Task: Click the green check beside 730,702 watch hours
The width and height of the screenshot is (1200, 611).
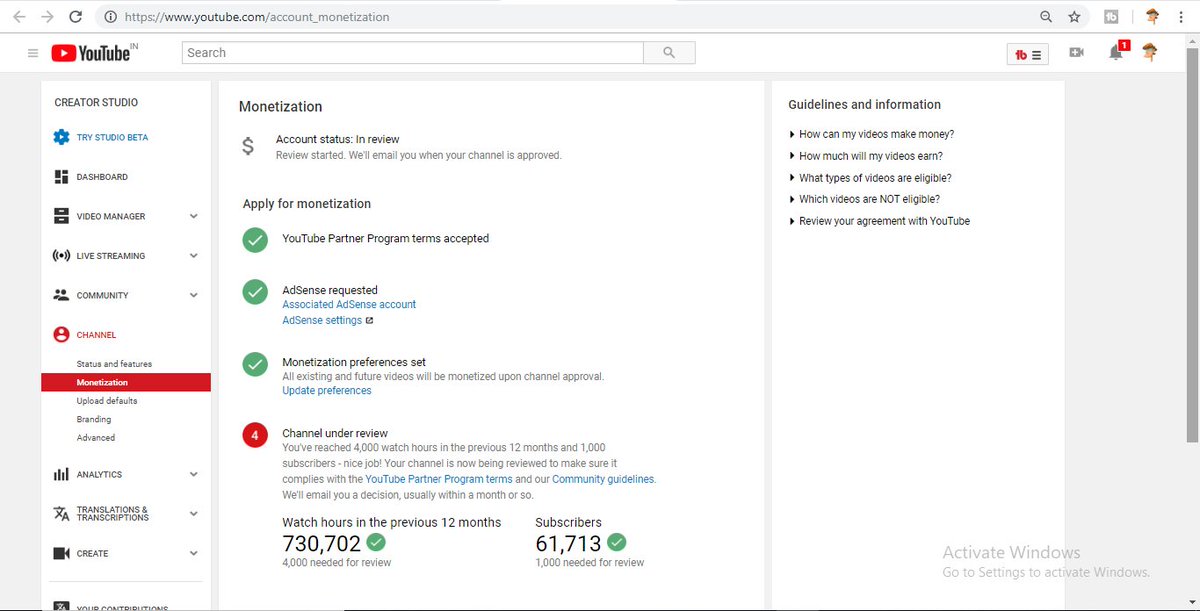Action: coord(376,542)
